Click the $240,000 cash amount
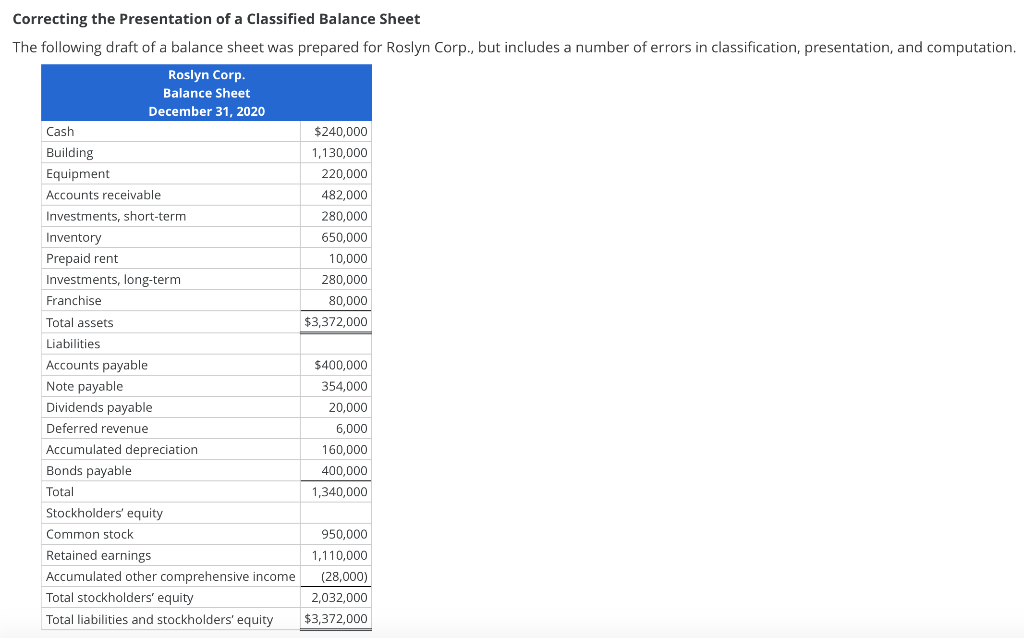Image resolution: width=1024 pixels, height=638 pixels. [x=341, y=131]
